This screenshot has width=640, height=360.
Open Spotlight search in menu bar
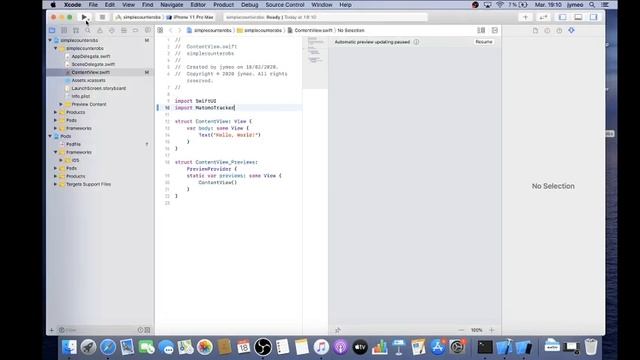click(592, 5)
